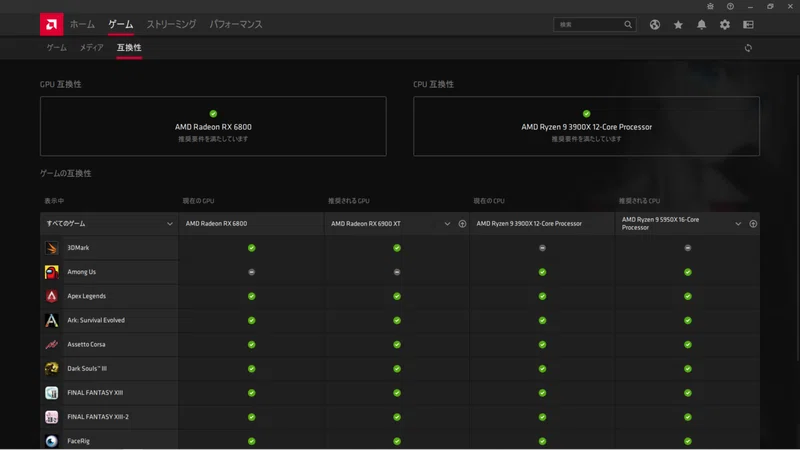Open settings gear icon
Viewport: 800px width, 450px height.
[724, 24]
